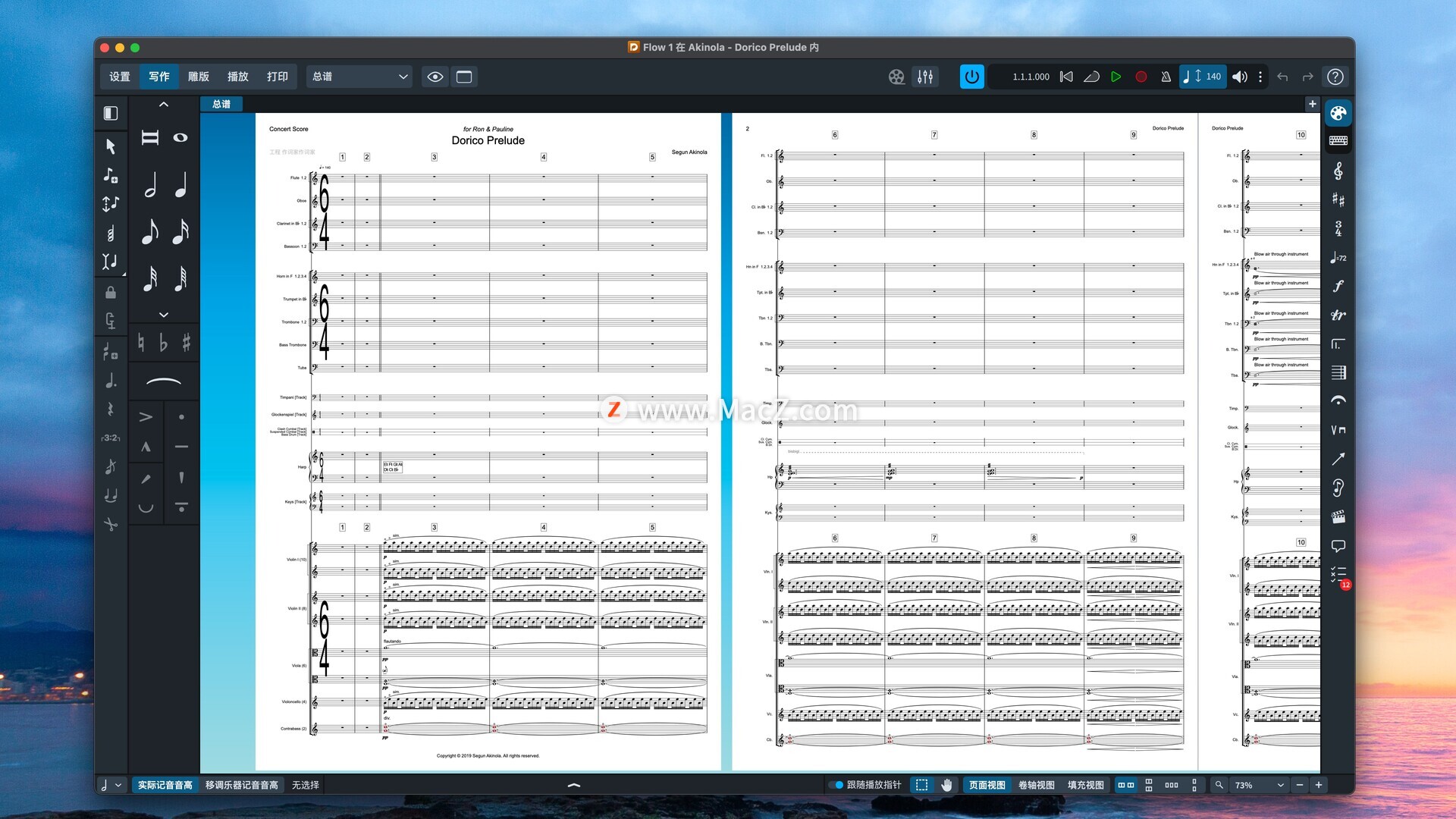
Task: Open the zoom percentage dropdown
Action: 1259,785
